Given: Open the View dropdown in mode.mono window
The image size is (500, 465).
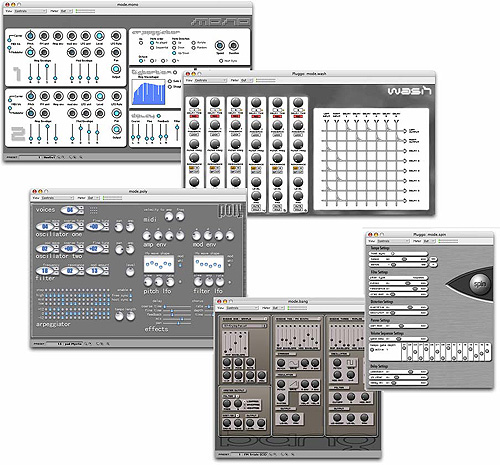Looking at the screenshot, I should (x=30, y=11).
